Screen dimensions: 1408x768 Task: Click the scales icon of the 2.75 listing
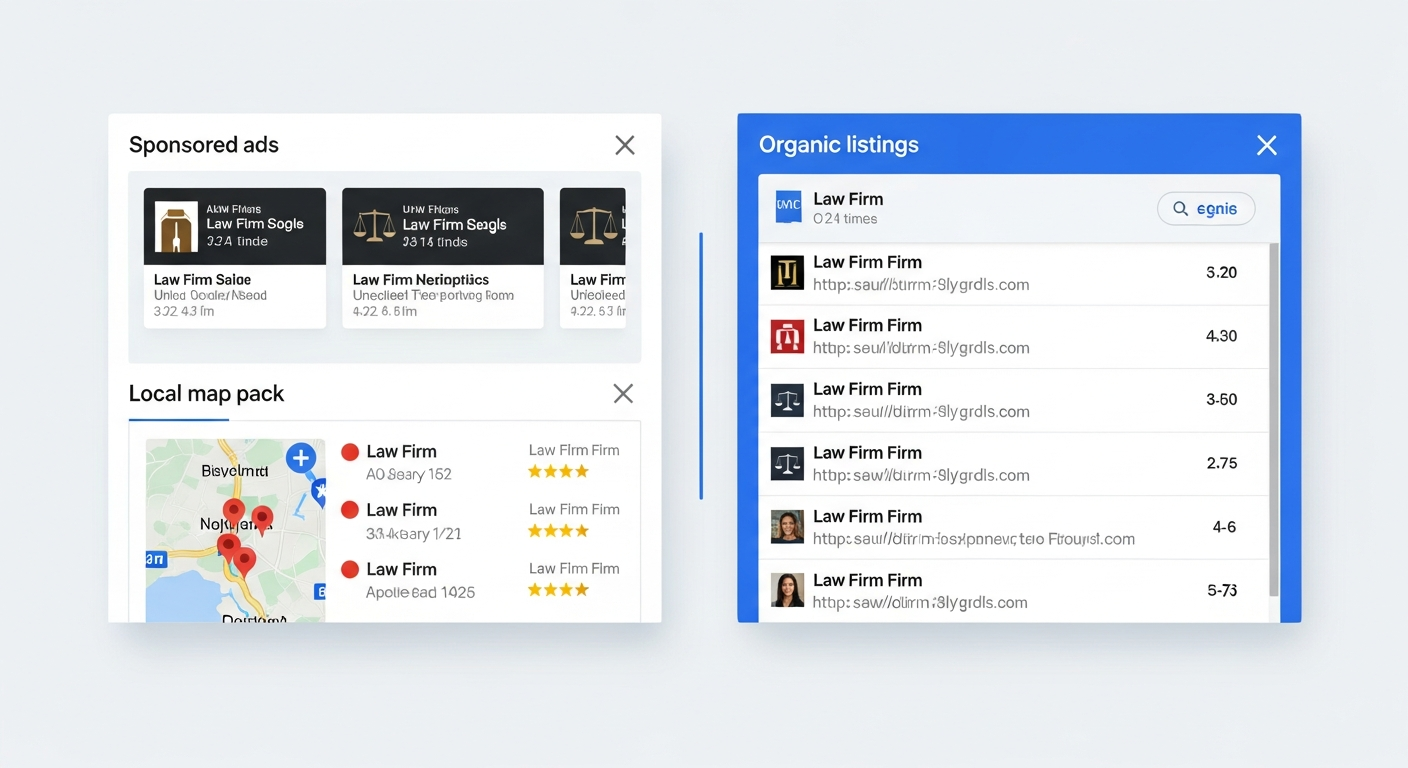(x=787, y=464)
